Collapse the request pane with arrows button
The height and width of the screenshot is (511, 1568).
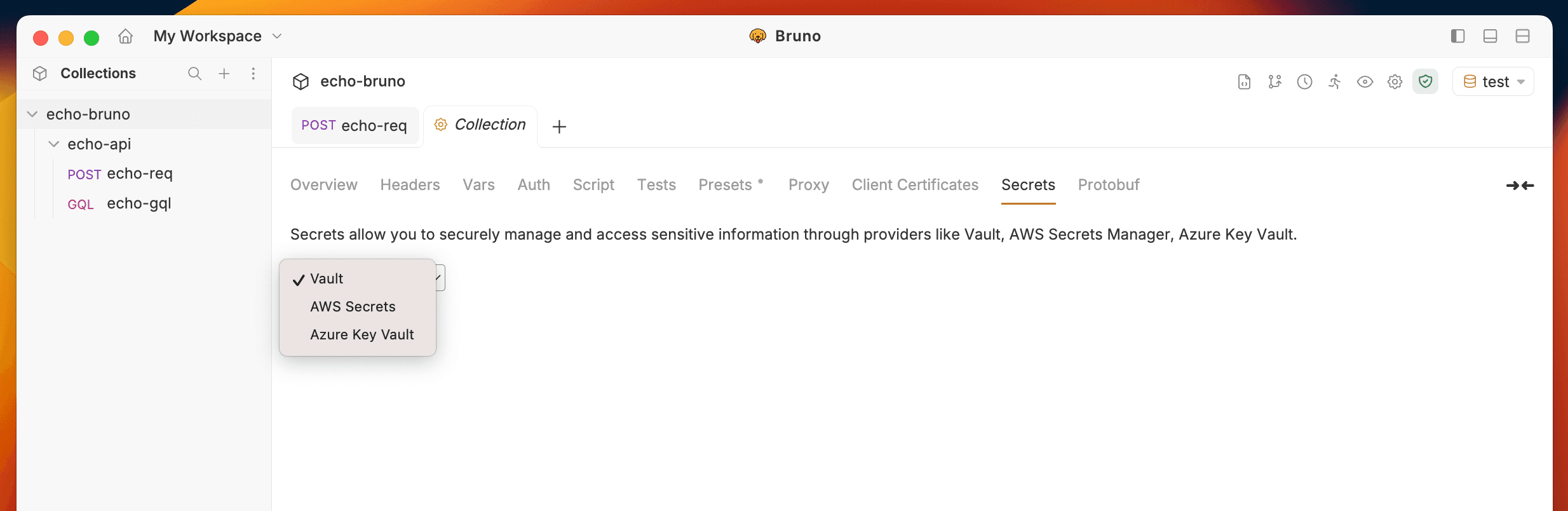1520,185
